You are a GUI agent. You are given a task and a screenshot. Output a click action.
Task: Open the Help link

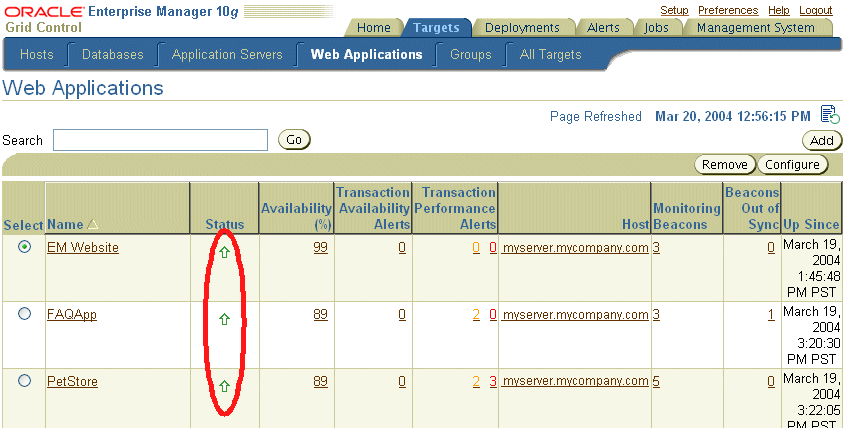pyautogui.click(x=779, y=10)
